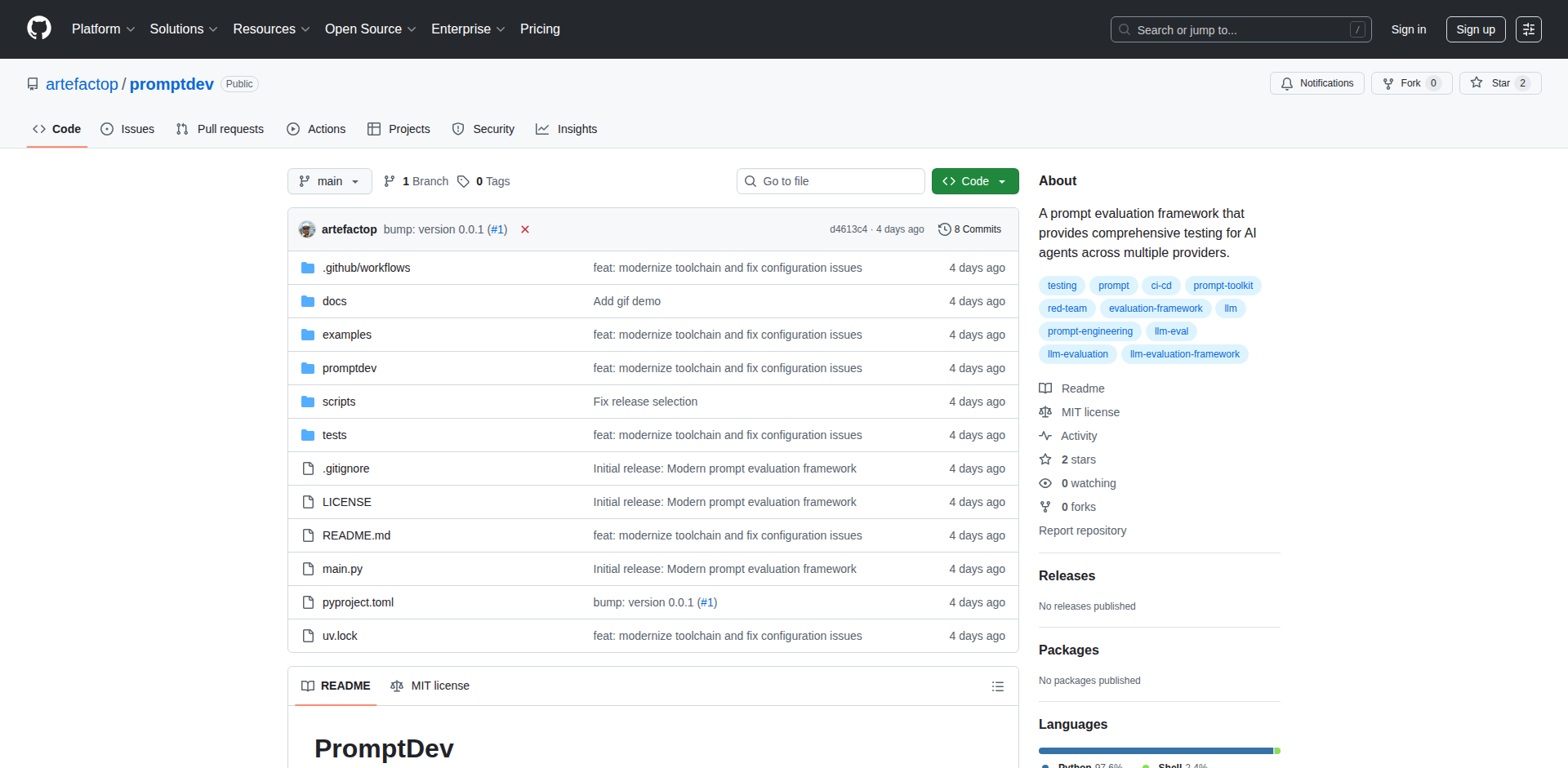Switch to the Pull requests tab
This screenshot has width=1568, height=768.
(x=220, y=129)
